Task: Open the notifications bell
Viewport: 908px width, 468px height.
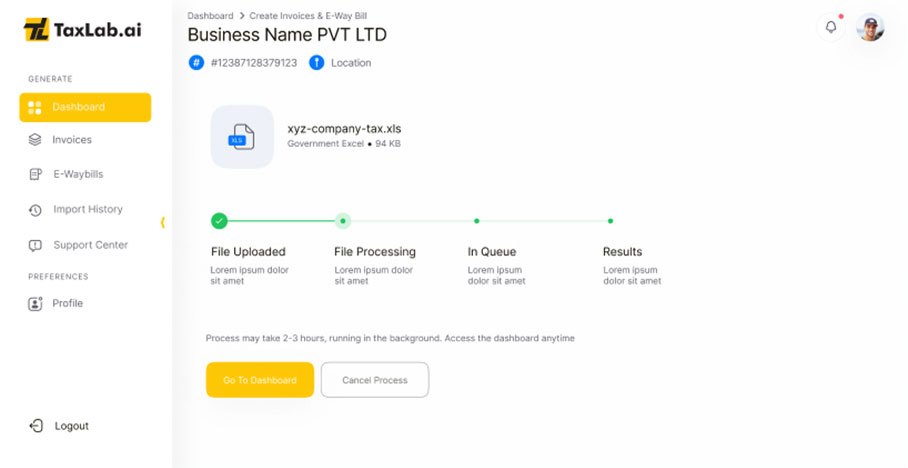Action: tap(830, 27)
